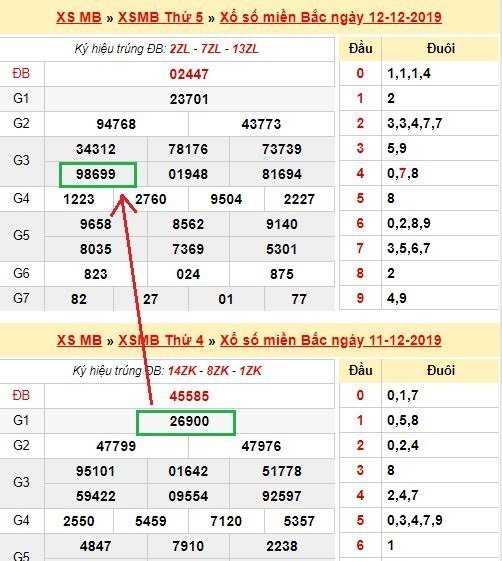
Task: Select tail values 0,1,7 in lower table
Action: (403, 395)
